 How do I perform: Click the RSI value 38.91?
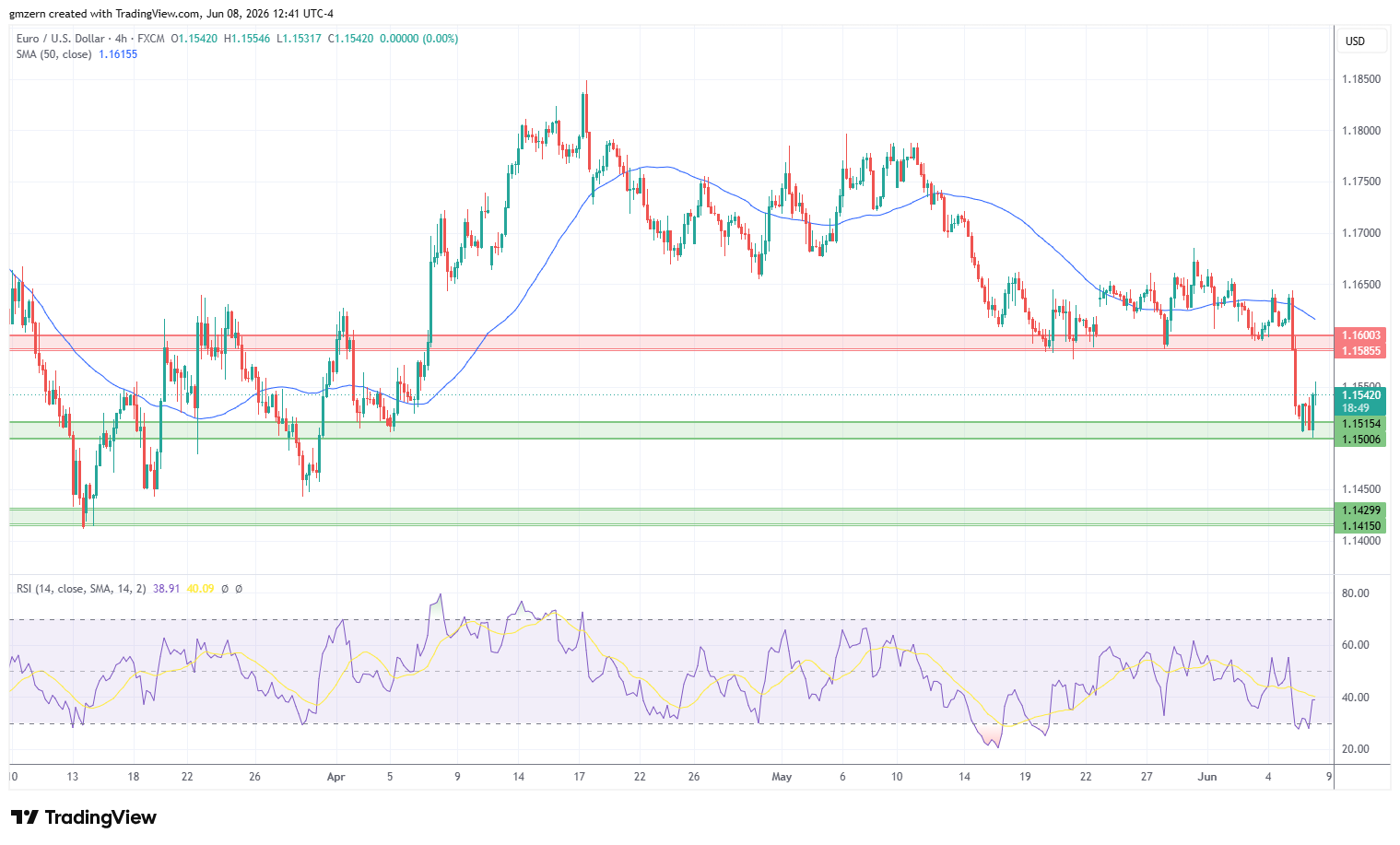tap(166, 588)
